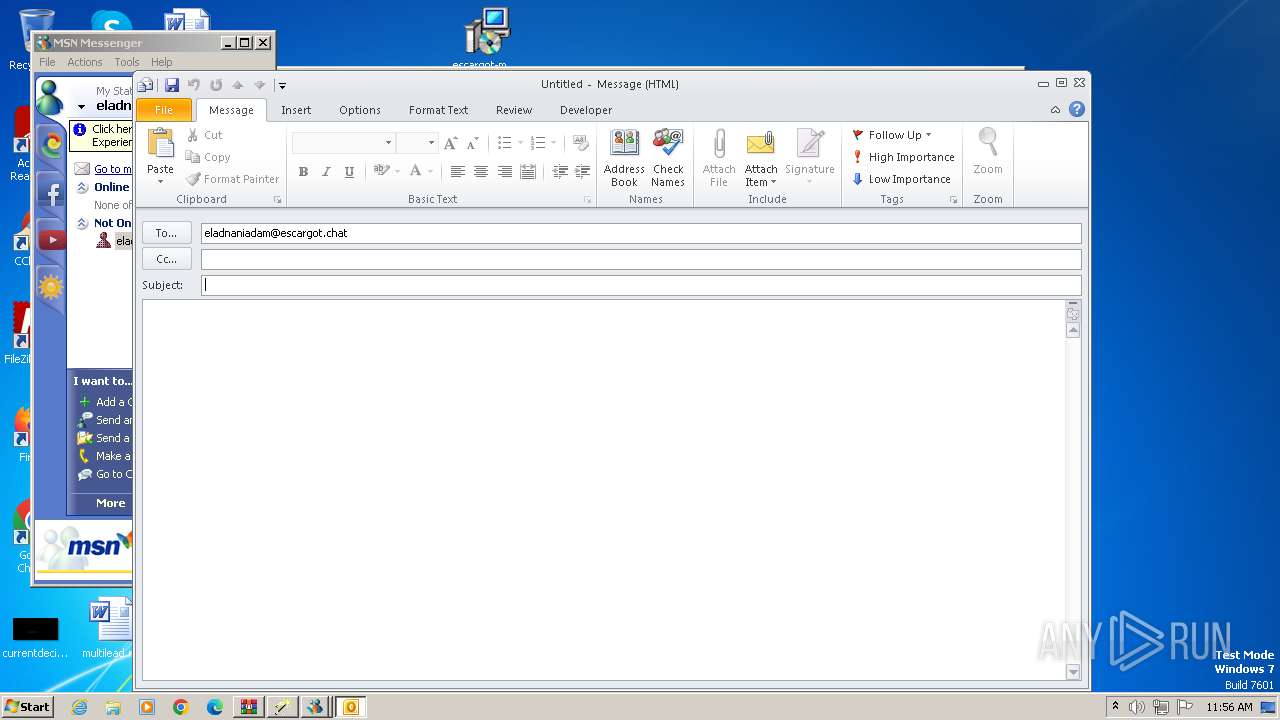Toggle Low Importance tag
The image size is (1280, 720).
pos(901,179)
